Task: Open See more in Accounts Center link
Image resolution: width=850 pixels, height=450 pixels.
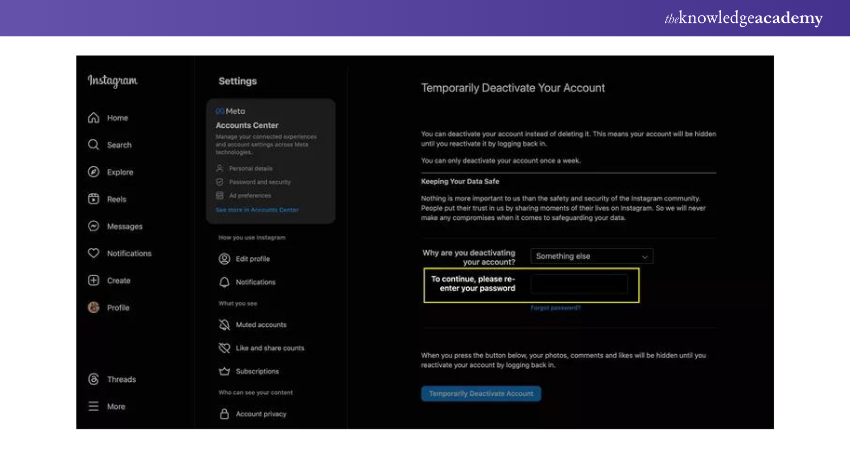Action: (x=257, y=210)
